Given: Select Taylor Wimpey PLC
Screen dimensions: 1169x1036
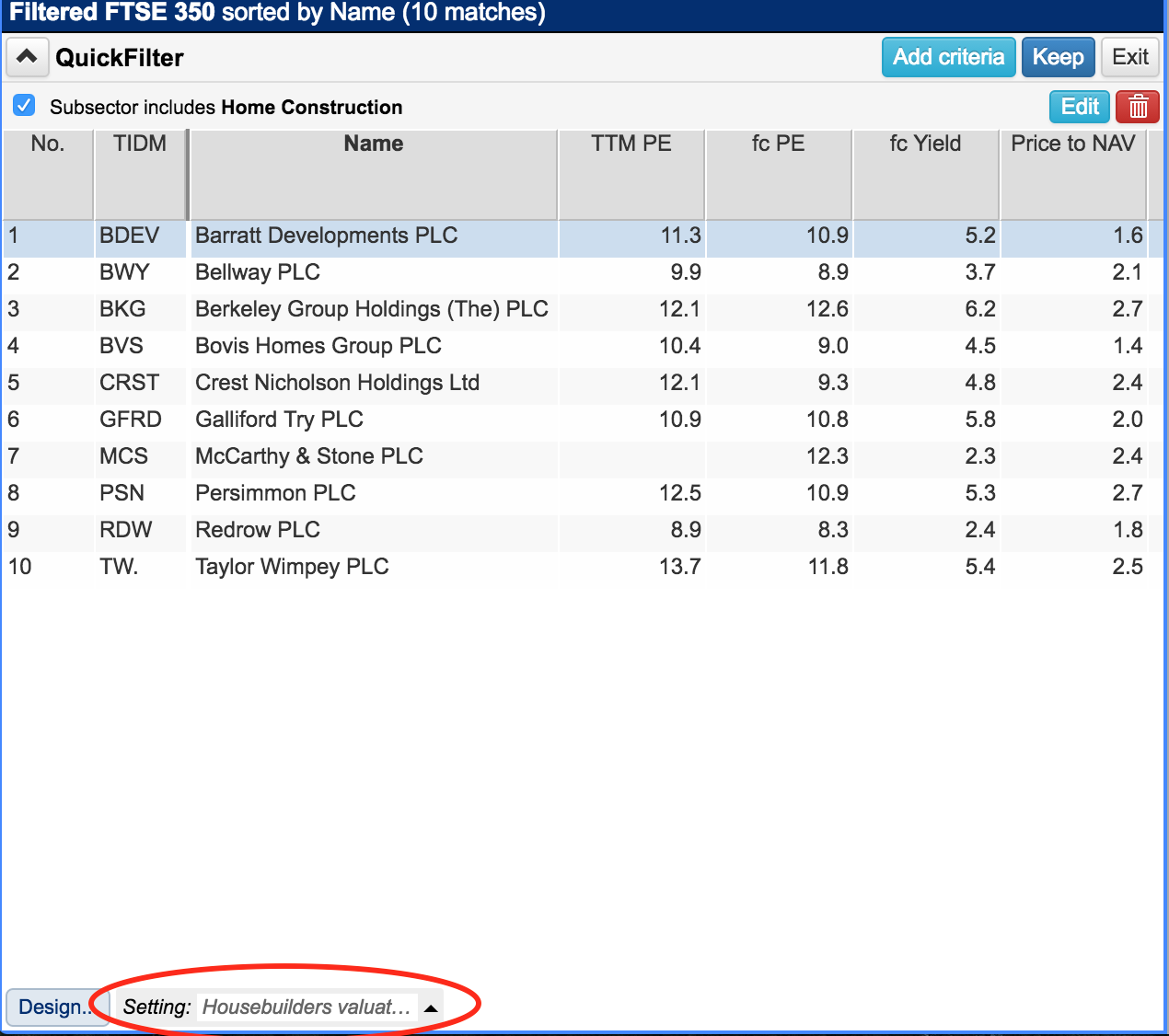Looking at the screenshot, I should pos(292,567).
